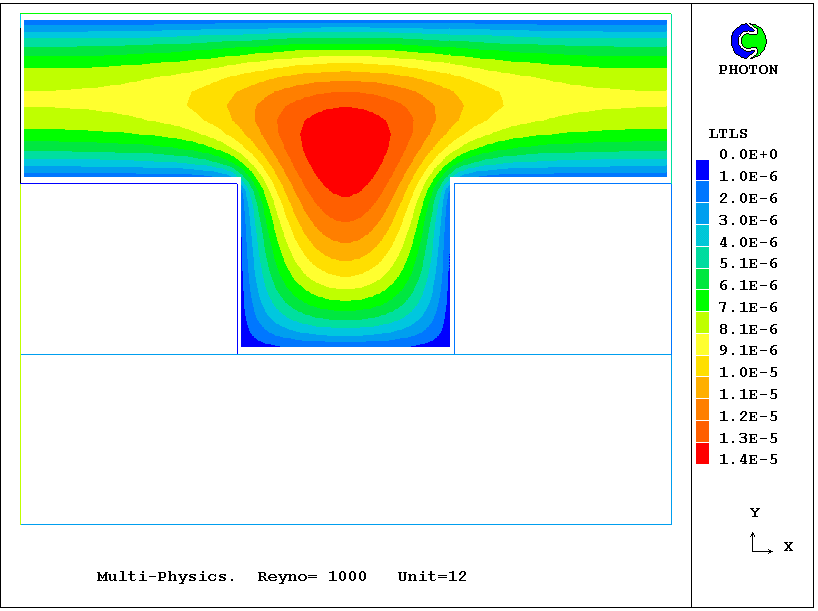The height and width of the screenshot is (611, 818).
Task: Click the Y axis label
Action: tap(755, 513)
